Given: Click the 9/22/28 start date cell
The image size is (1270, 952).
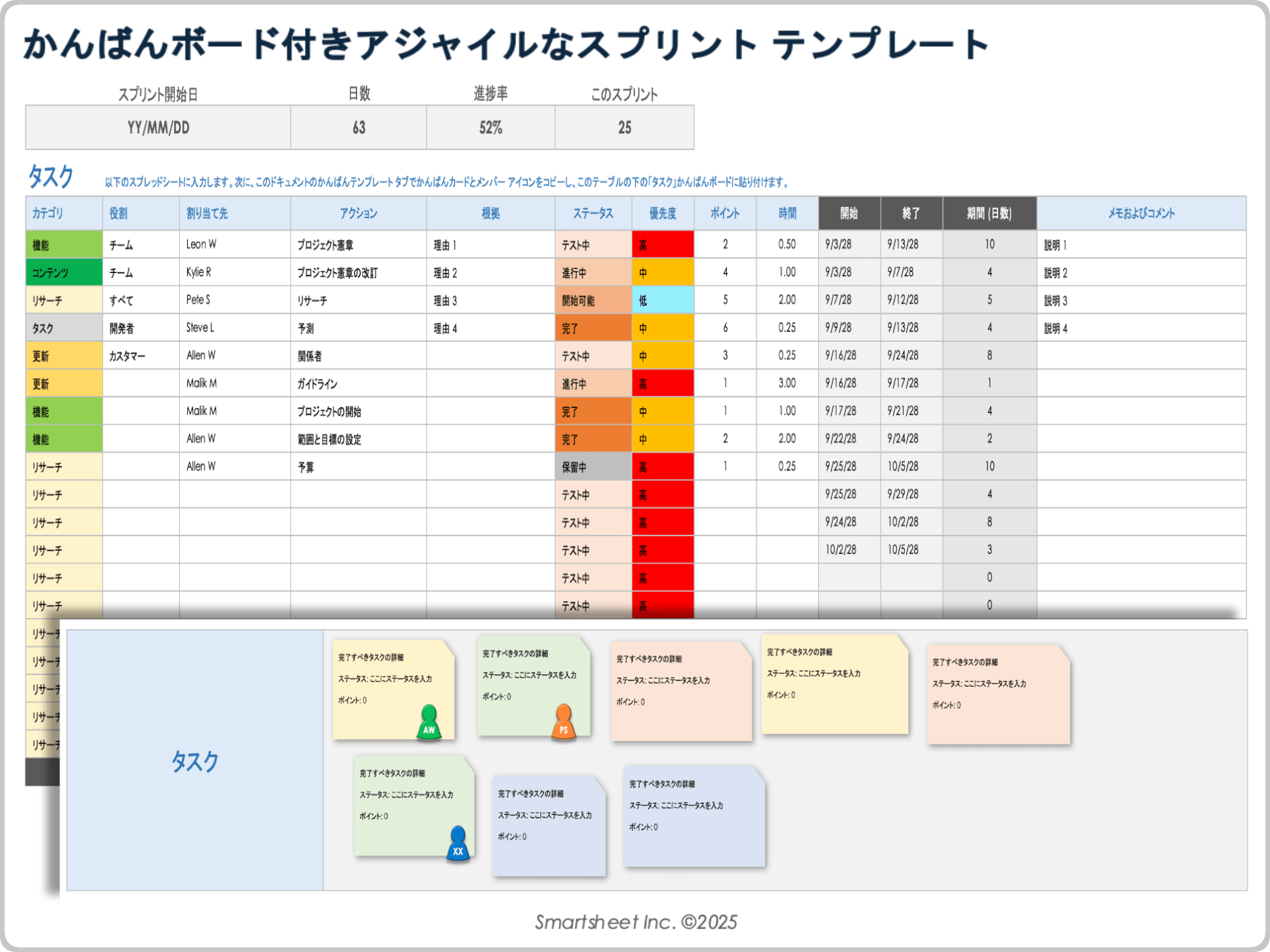Looking at the screenshot, I should pyautogui.click(x=849, y=439).
